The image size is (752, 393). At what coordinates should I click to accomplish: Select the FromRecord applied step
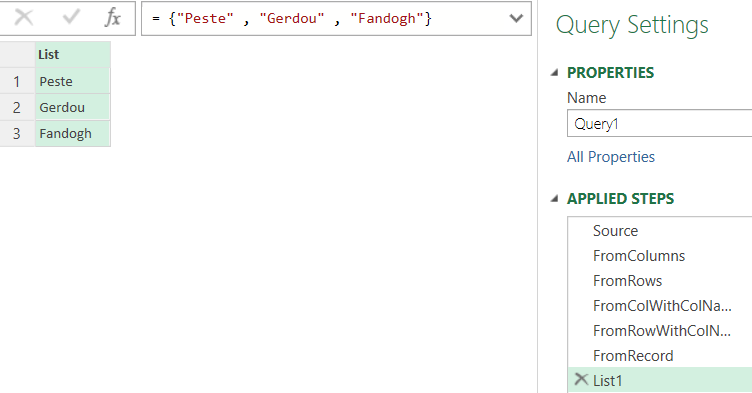click(x=660, y=356)
